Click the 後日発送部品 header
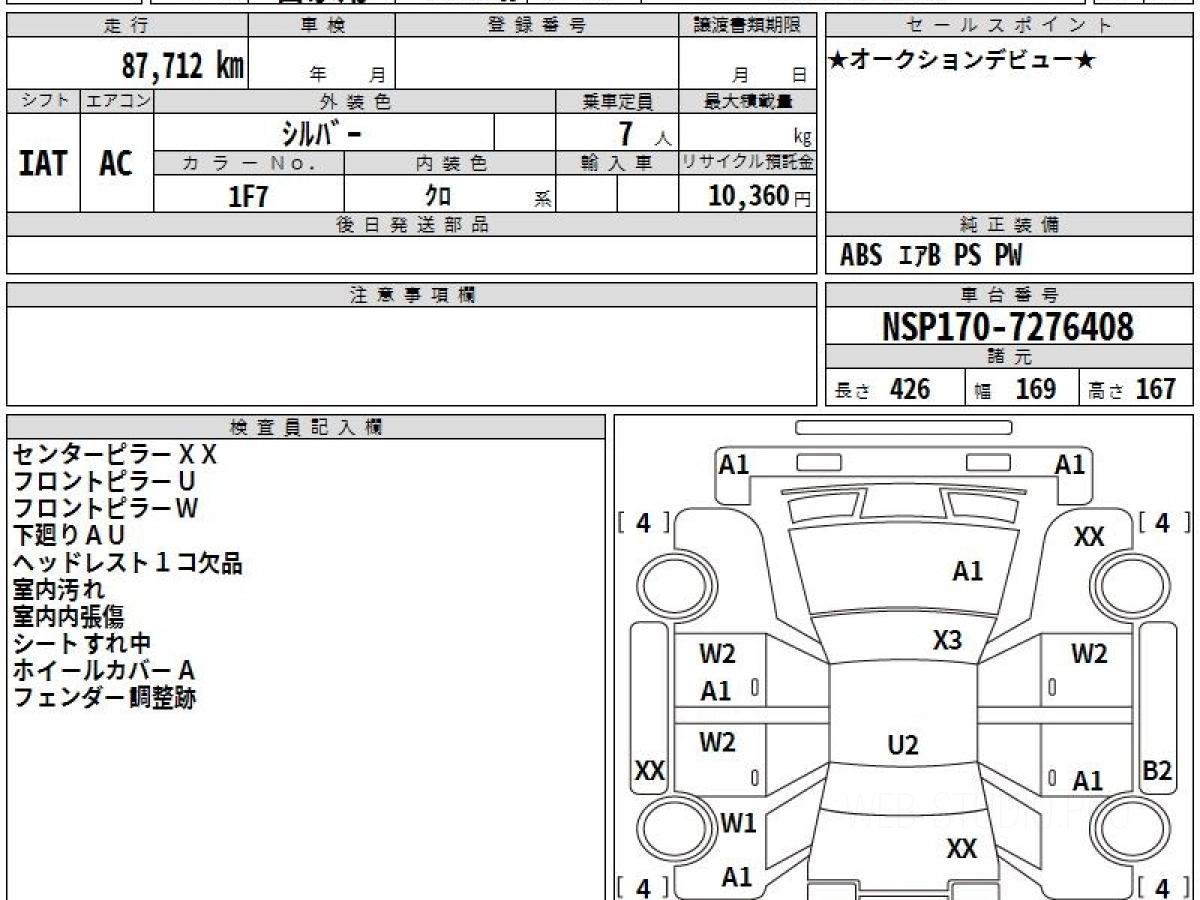Image resolution: width=1200 pixels, height=900 pixels. (x=411, y=225)
